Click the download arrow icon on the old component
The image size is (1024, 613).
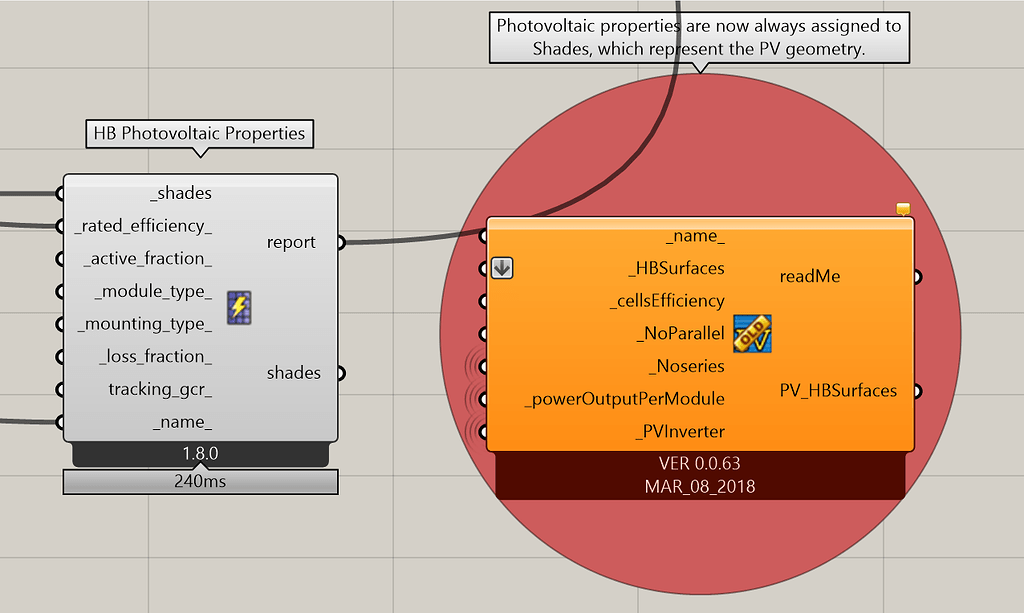point(502,268)
